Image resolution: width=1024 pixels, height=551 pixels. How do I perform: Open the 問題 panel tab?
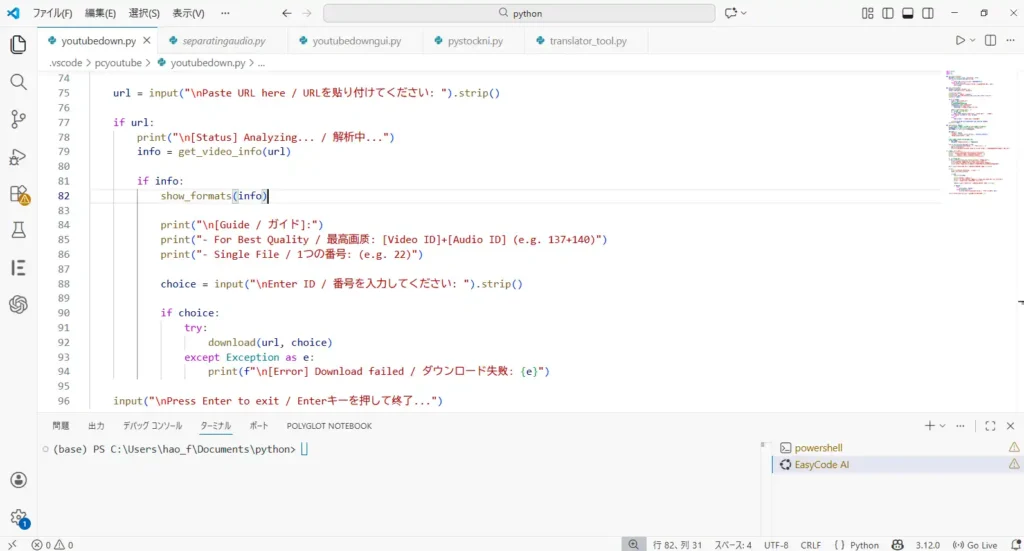coord(61,426)
